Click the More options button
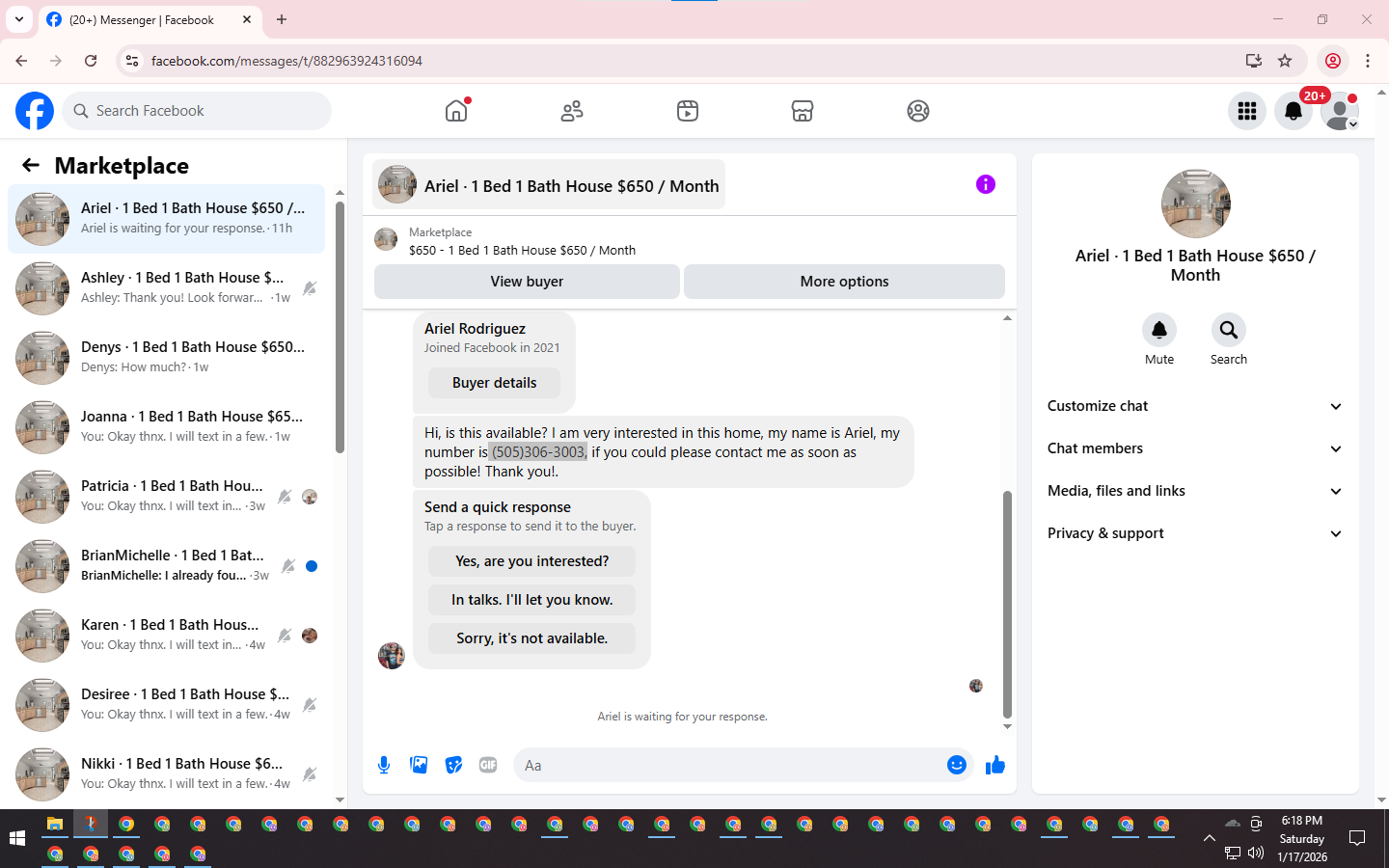Screen dimensions: 1389x868 tap(844, 282)
